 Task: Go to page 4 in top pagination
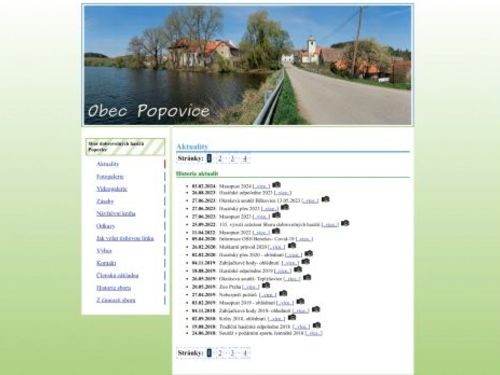coord(245,158)
